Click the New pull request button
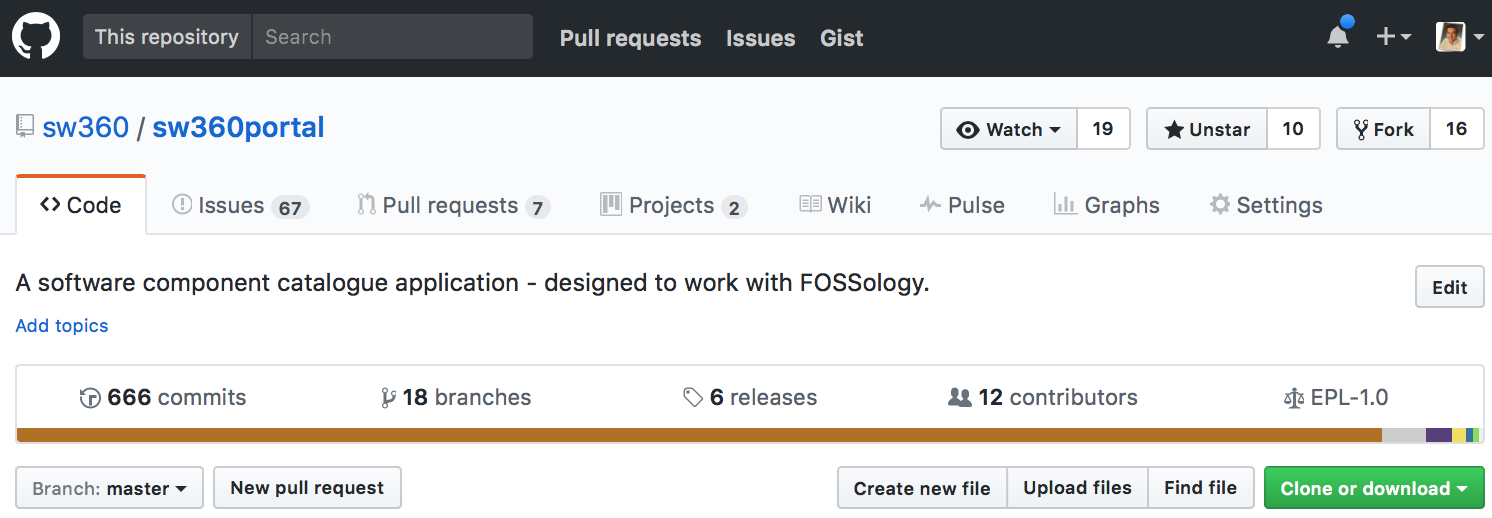The image size is (1492, 518). click(307, 488)
